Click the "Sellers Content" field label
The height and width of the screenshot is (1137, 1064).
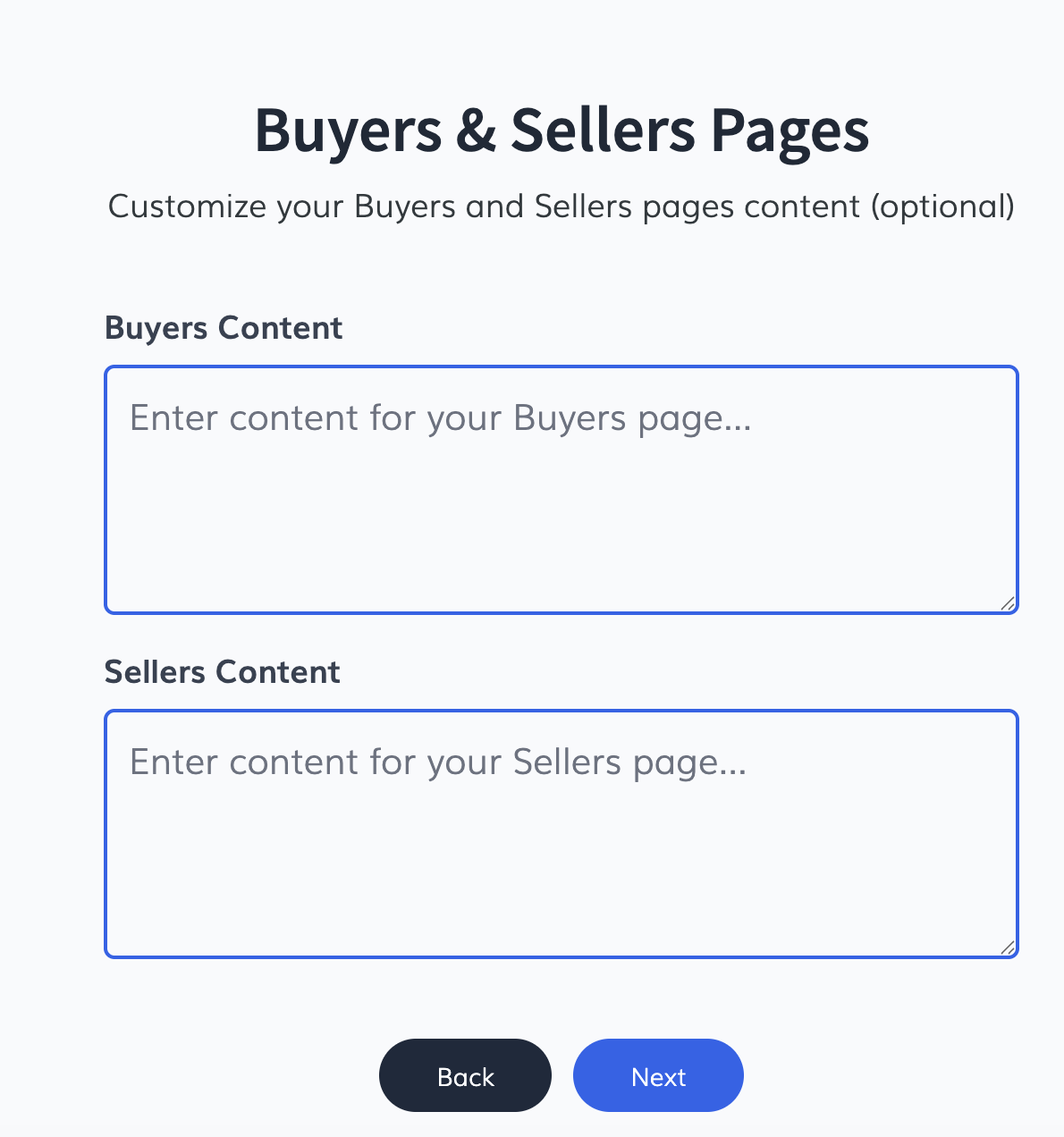tap(223, 672)
